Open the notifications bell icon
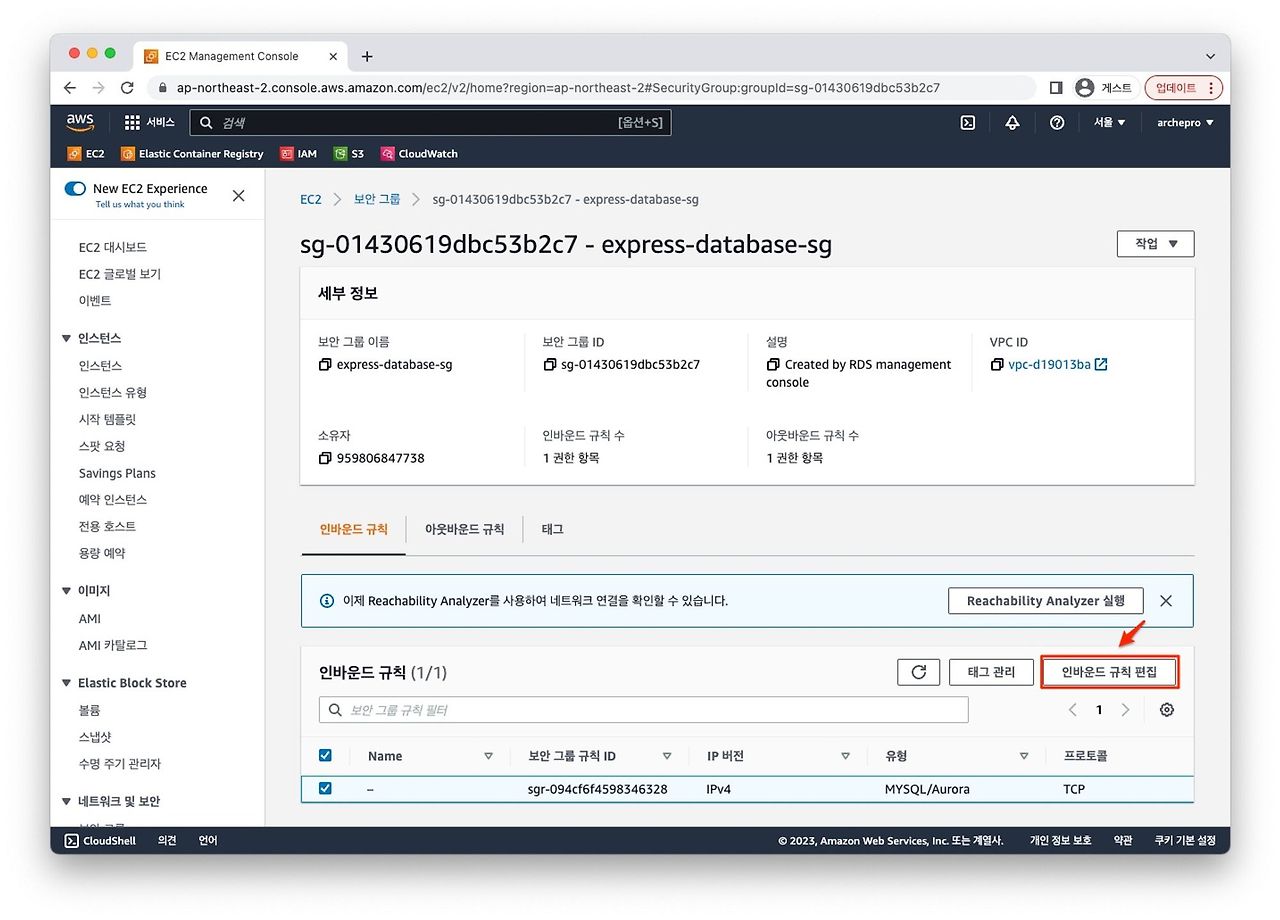Viewport: 1280px width, 920px height. [x=1012, y=122]
